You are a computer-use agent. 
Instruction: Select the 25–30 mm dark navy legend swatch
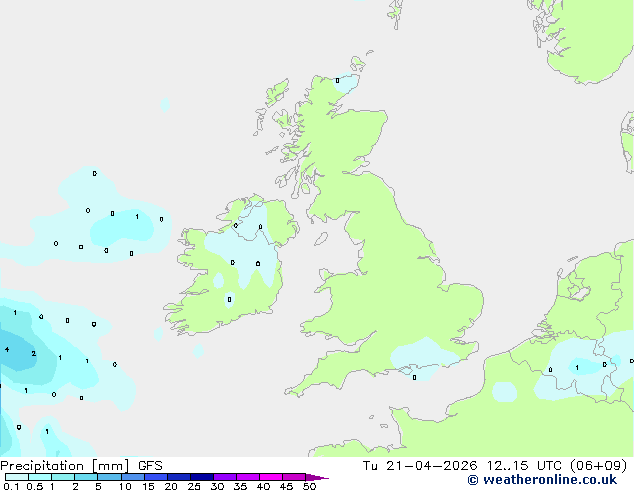(202, 477)
